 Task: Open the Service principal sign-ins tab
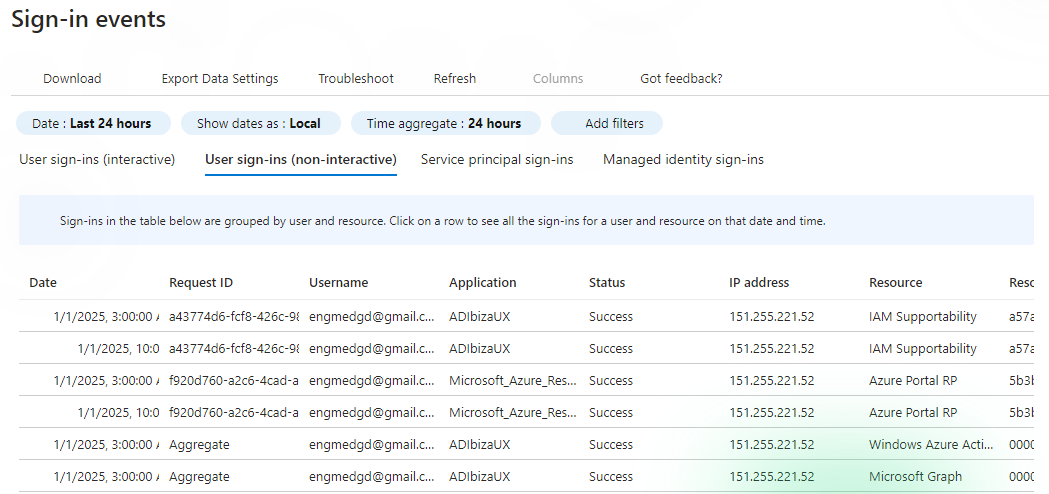coord(497,159)
